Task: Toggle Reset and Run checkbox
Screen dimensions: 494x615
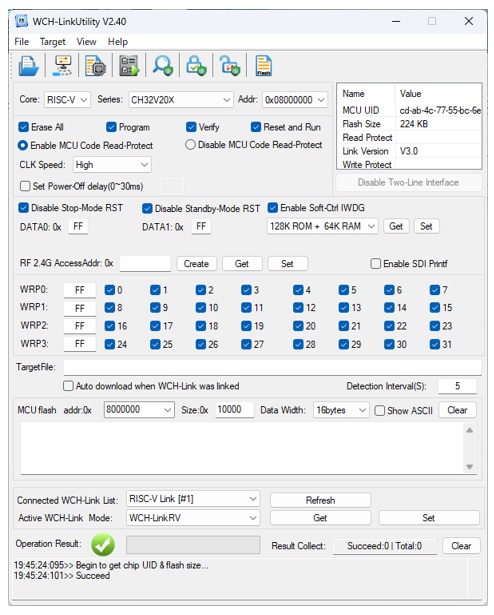Action: tap(256, 127)
